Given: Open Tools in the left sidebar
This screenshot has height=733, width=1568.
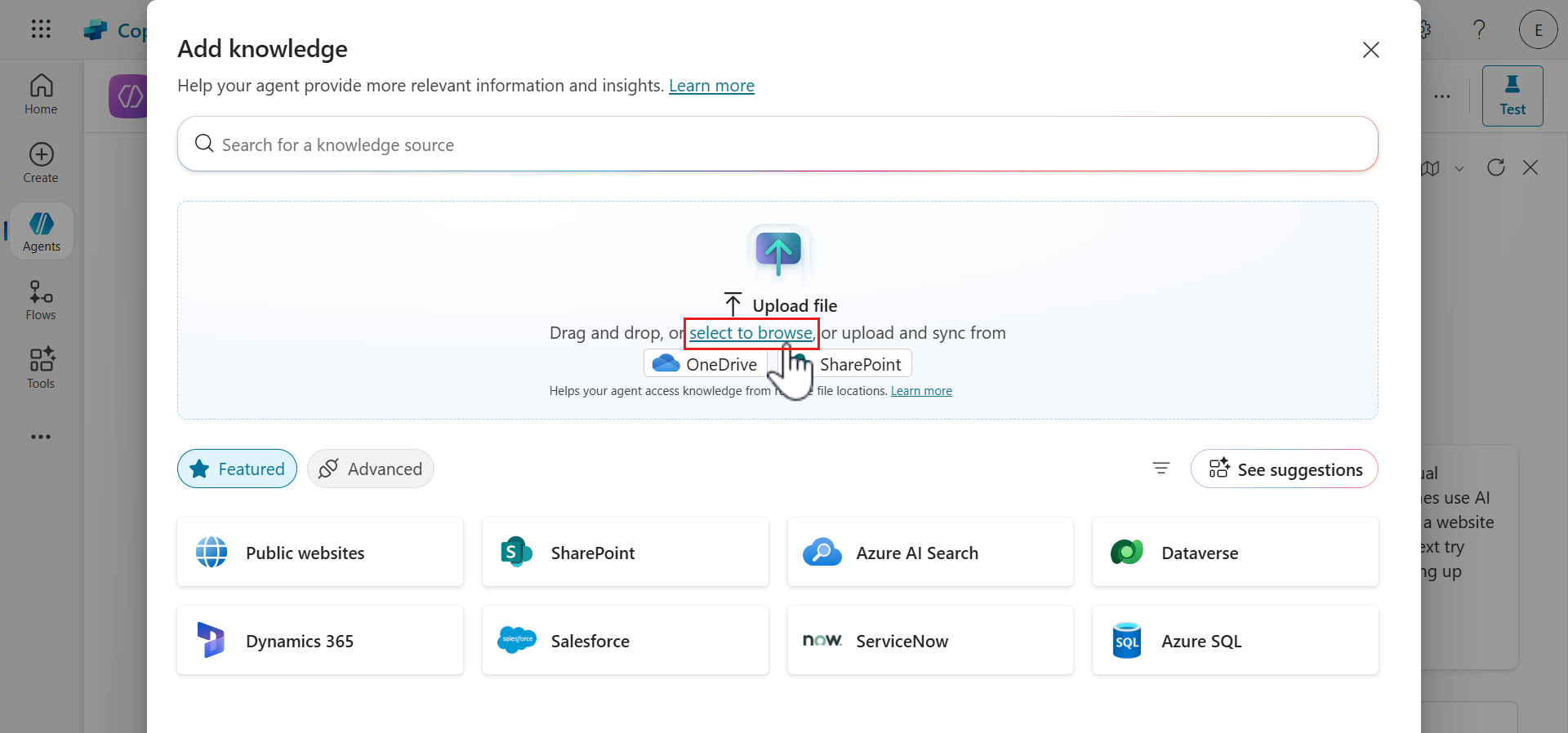Looking at the screenshot, I should click(x=41, y=368).
